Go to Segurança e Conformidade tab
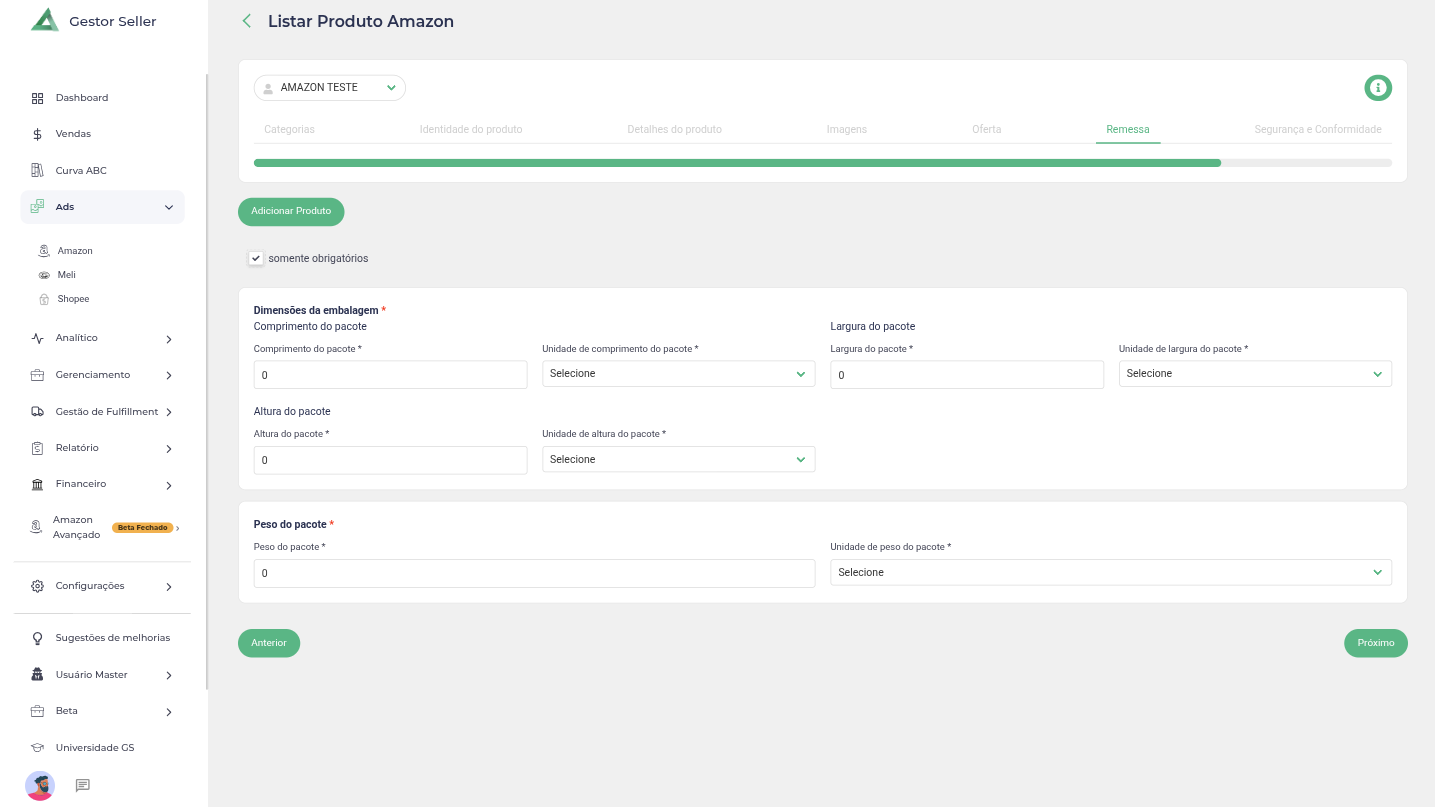 (1317, 130)
